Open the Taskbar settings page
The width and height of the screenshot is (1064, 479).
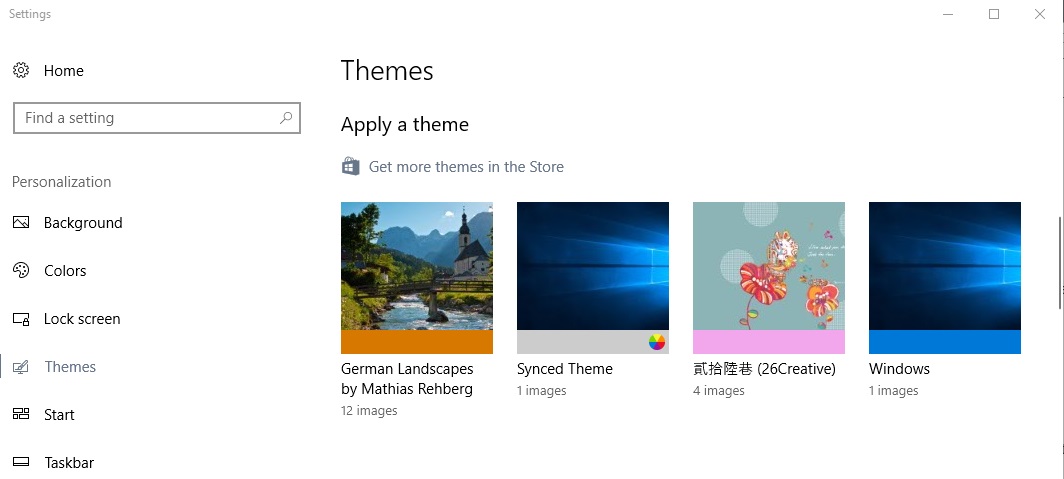tap(68, 462)
